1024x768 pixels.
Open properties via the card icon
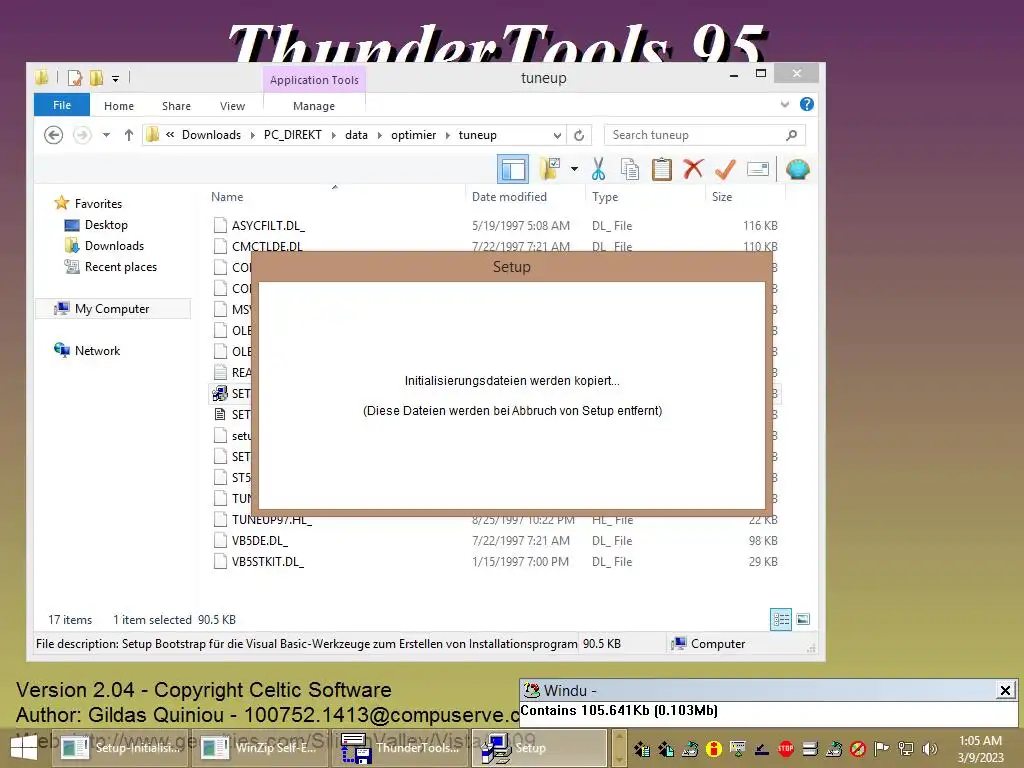pyautogui.click(x=758, y=169)
